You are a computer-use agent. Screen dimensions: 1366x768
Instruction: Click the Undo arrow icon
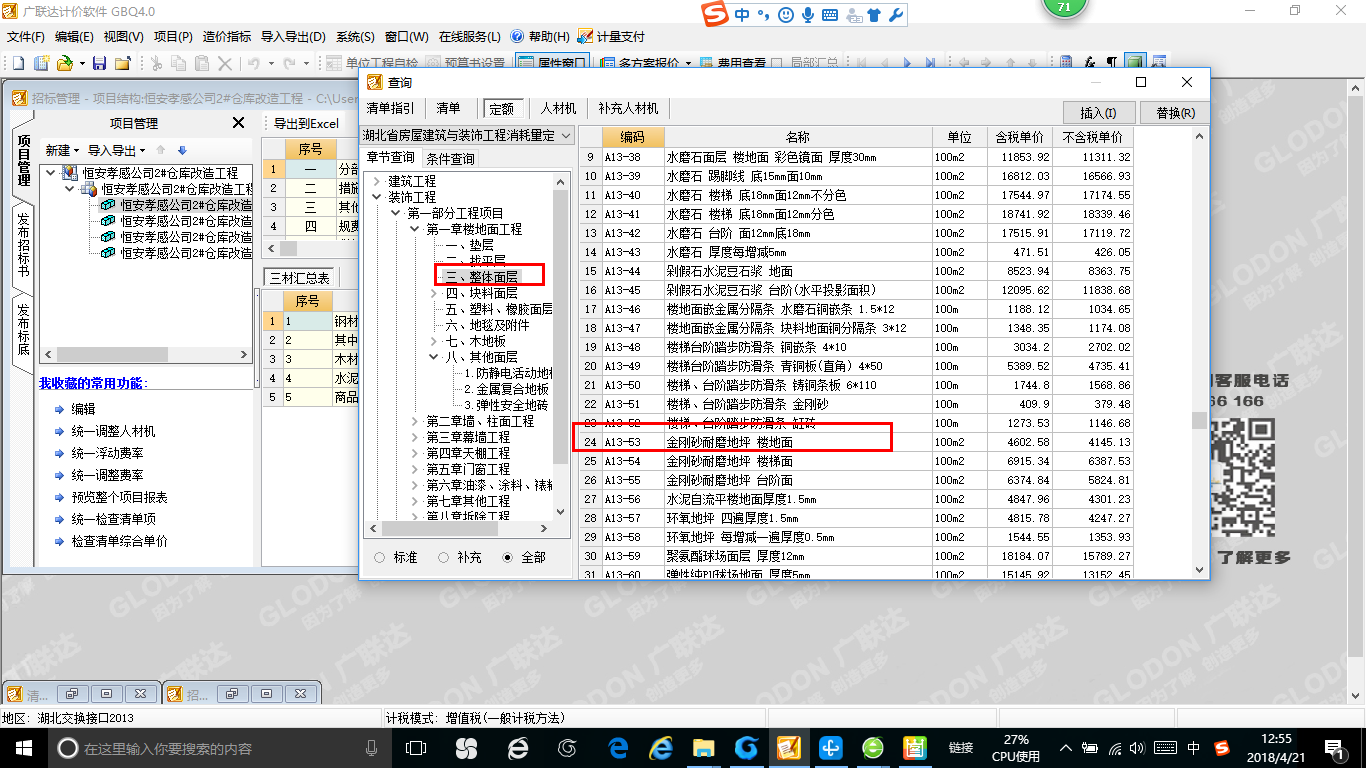(x=254, y=63)
